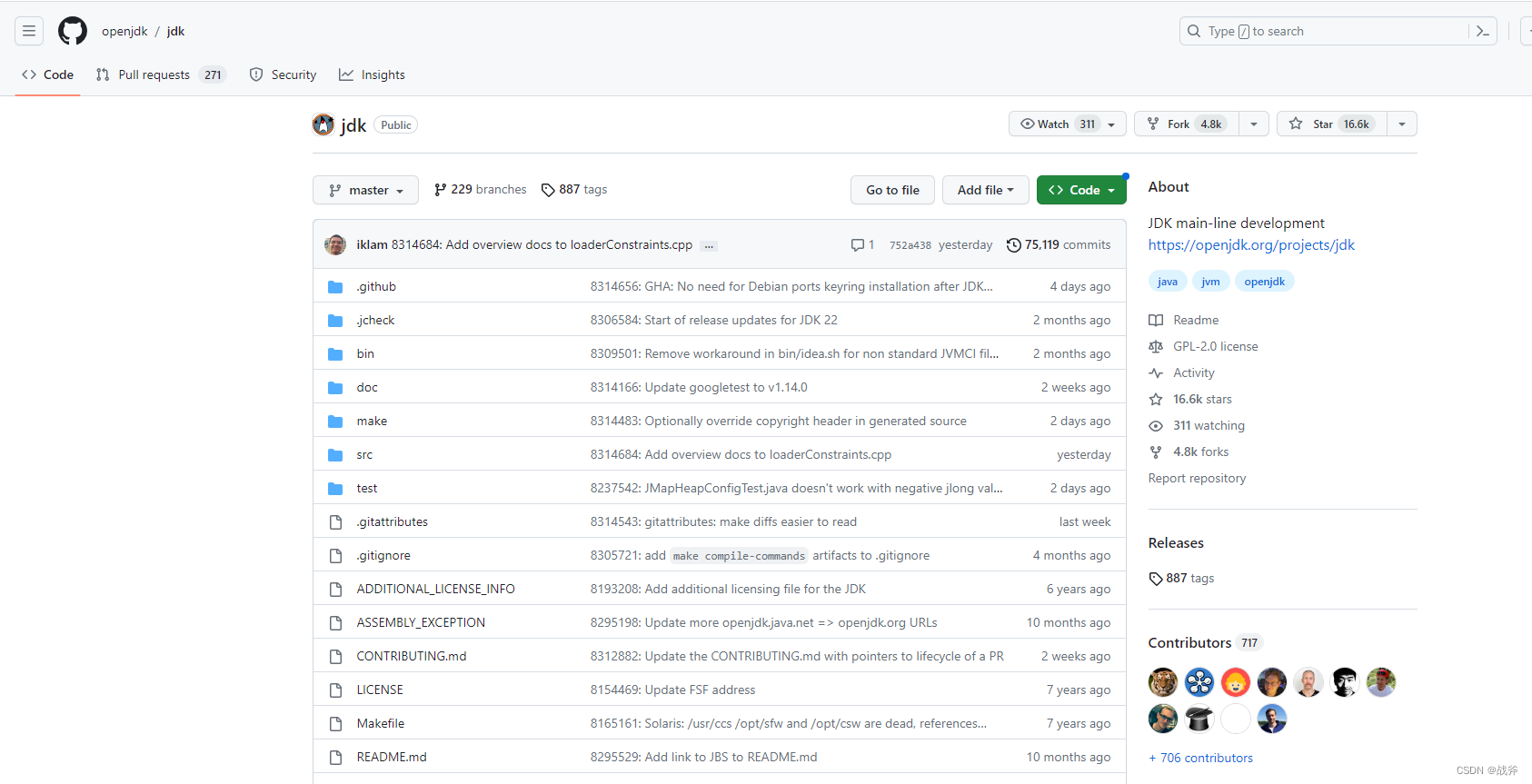Open the Add file dropdown
Screen dimensions: 1532x784
(985, 190)
